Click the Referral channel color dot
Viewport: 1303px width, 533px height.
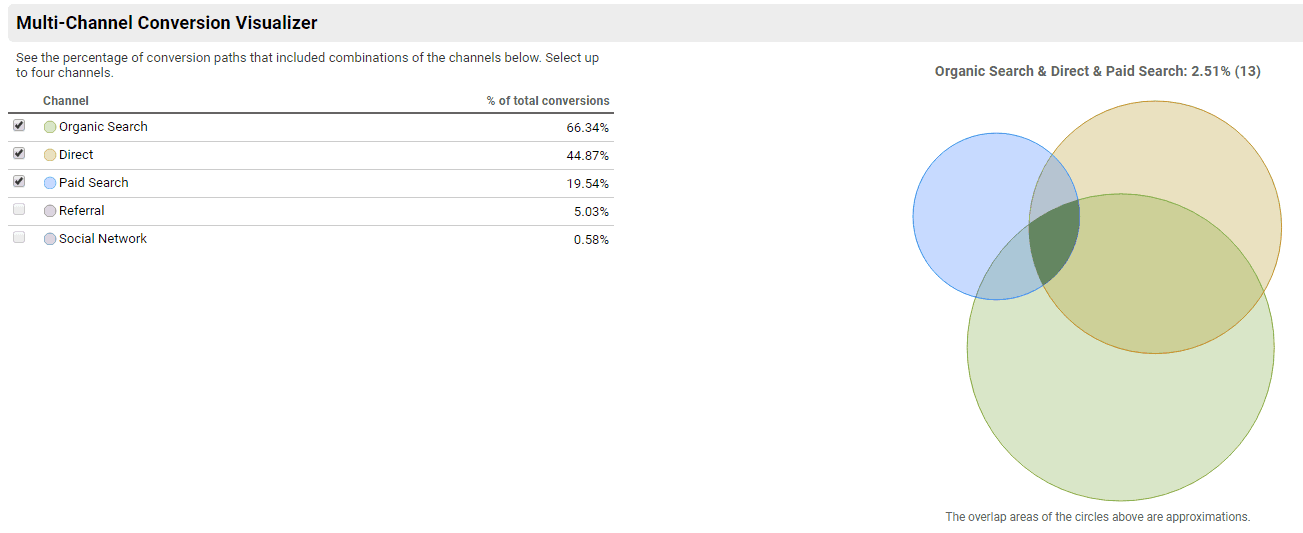50,211
